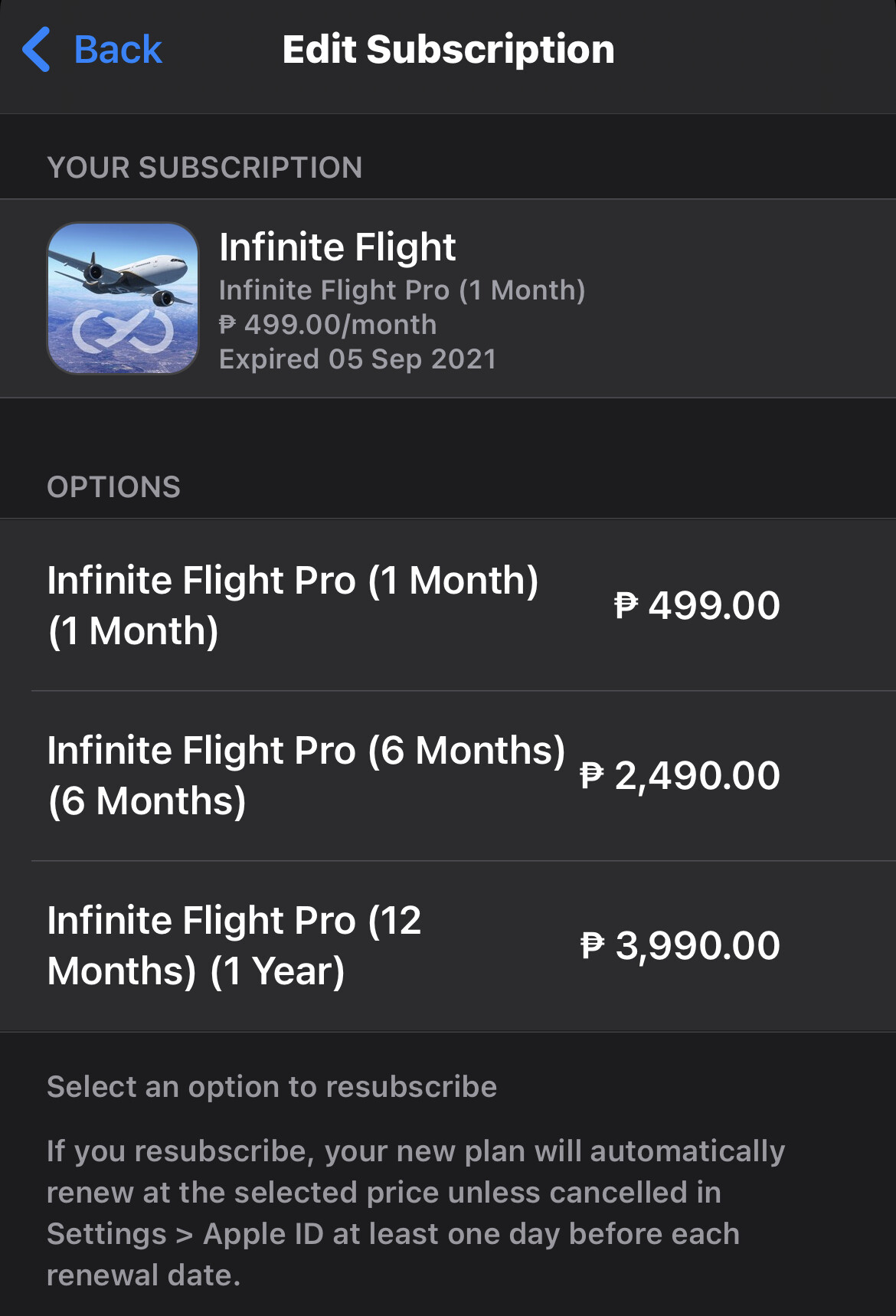Tap the Infinite Flight app title
The width and height of the screenshot is (896, 1316).
click(337, 247)
